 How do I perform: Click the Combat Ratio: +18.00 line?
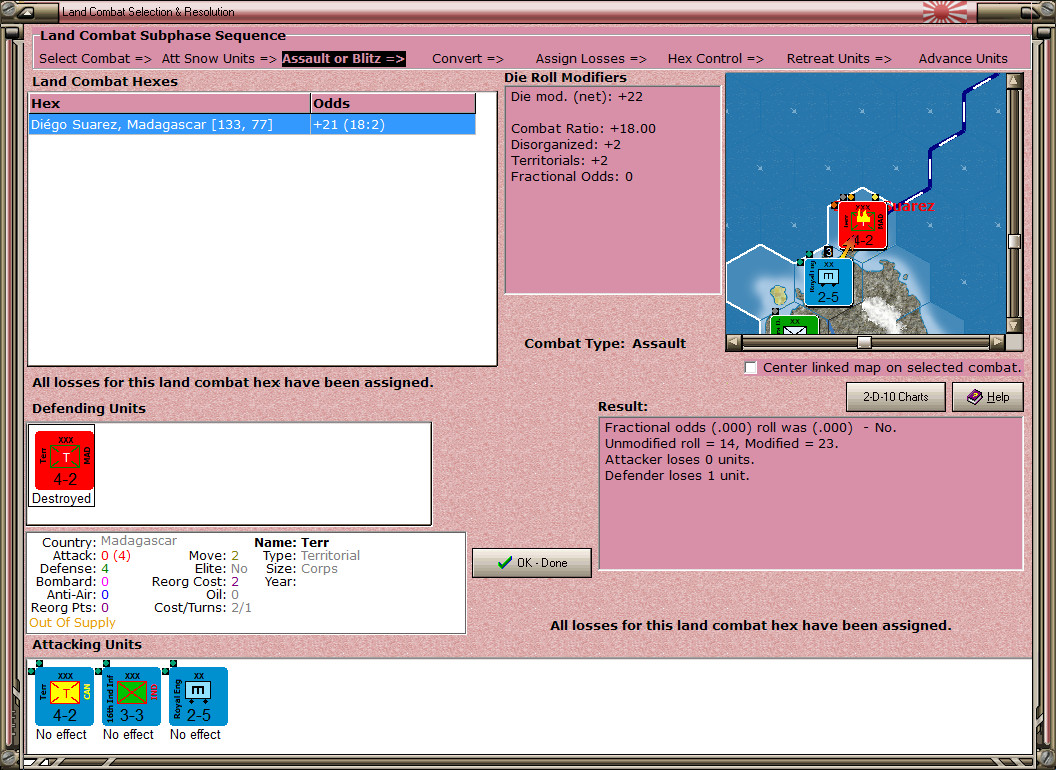click(583, 128)
